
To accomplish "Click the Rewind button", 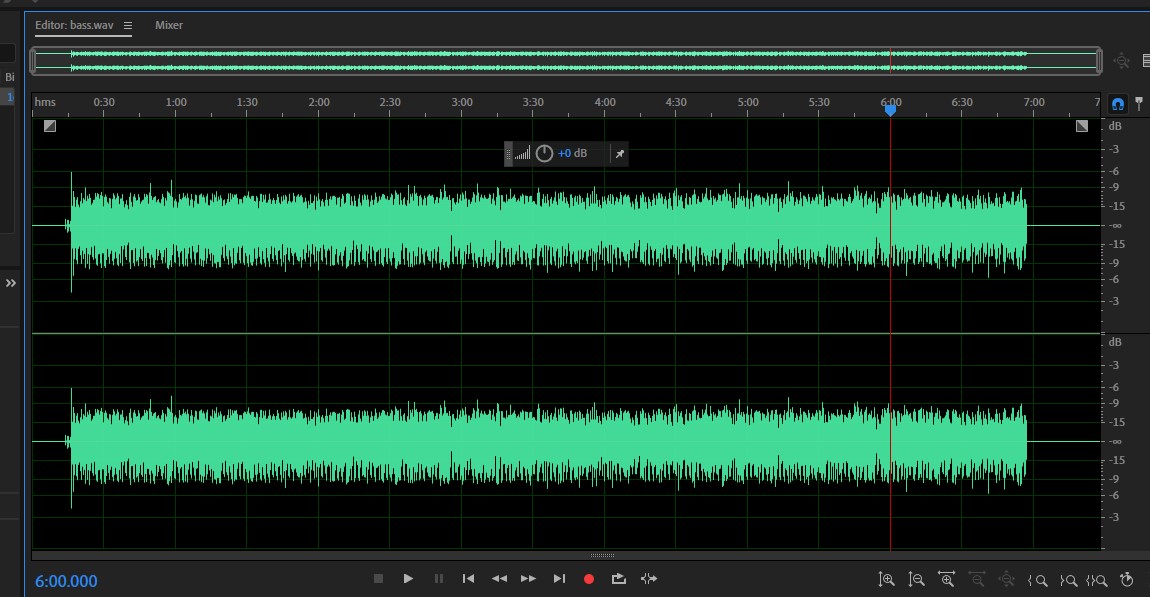I will (x=499, y=579).
